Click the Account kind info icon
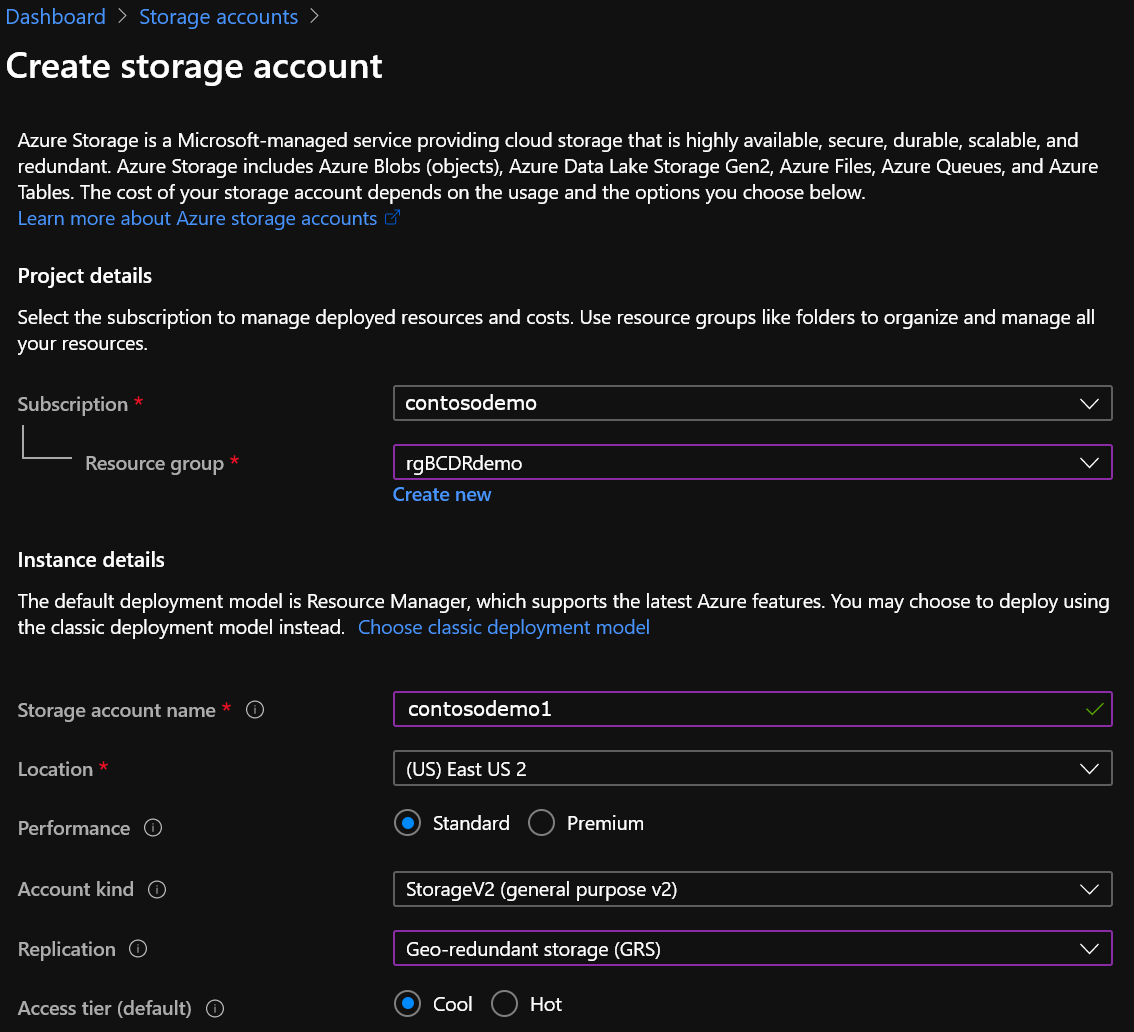Viewport: 1134px width, 1032px height. 157,889
